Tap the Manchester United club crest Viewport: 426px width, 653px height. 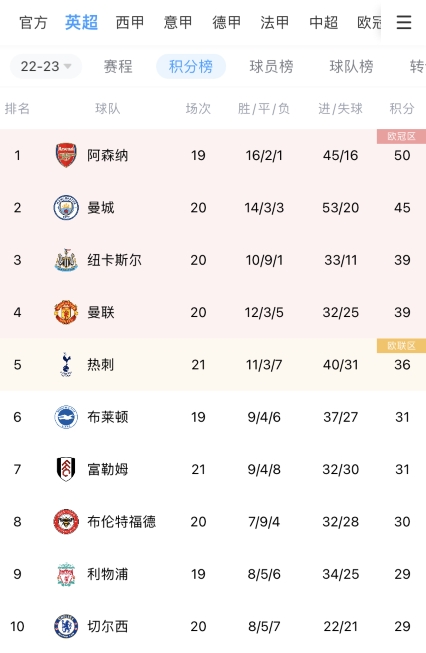click(66, 312)
